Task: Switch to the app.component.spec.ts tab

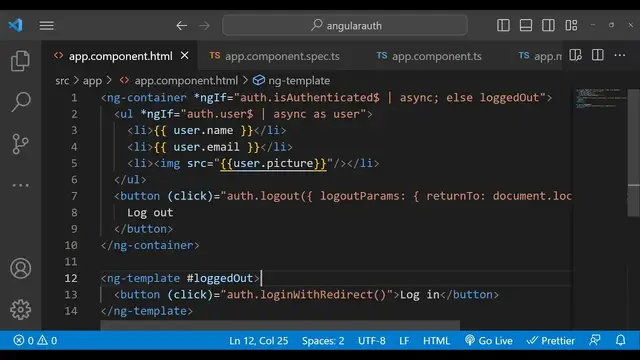Action: 274,56
